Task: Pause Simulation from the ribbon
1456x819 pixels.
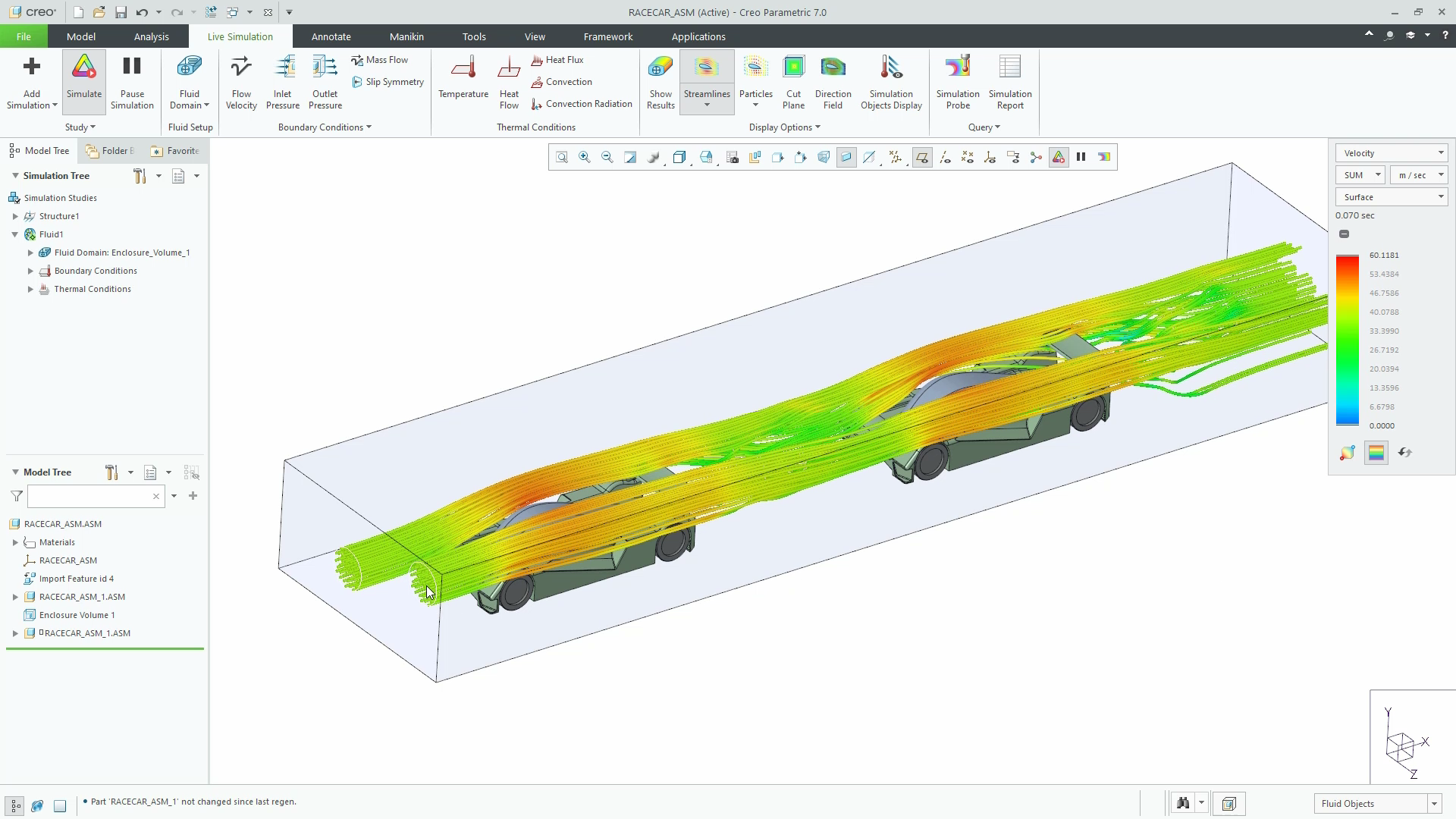Action: [x=132, y=82]
